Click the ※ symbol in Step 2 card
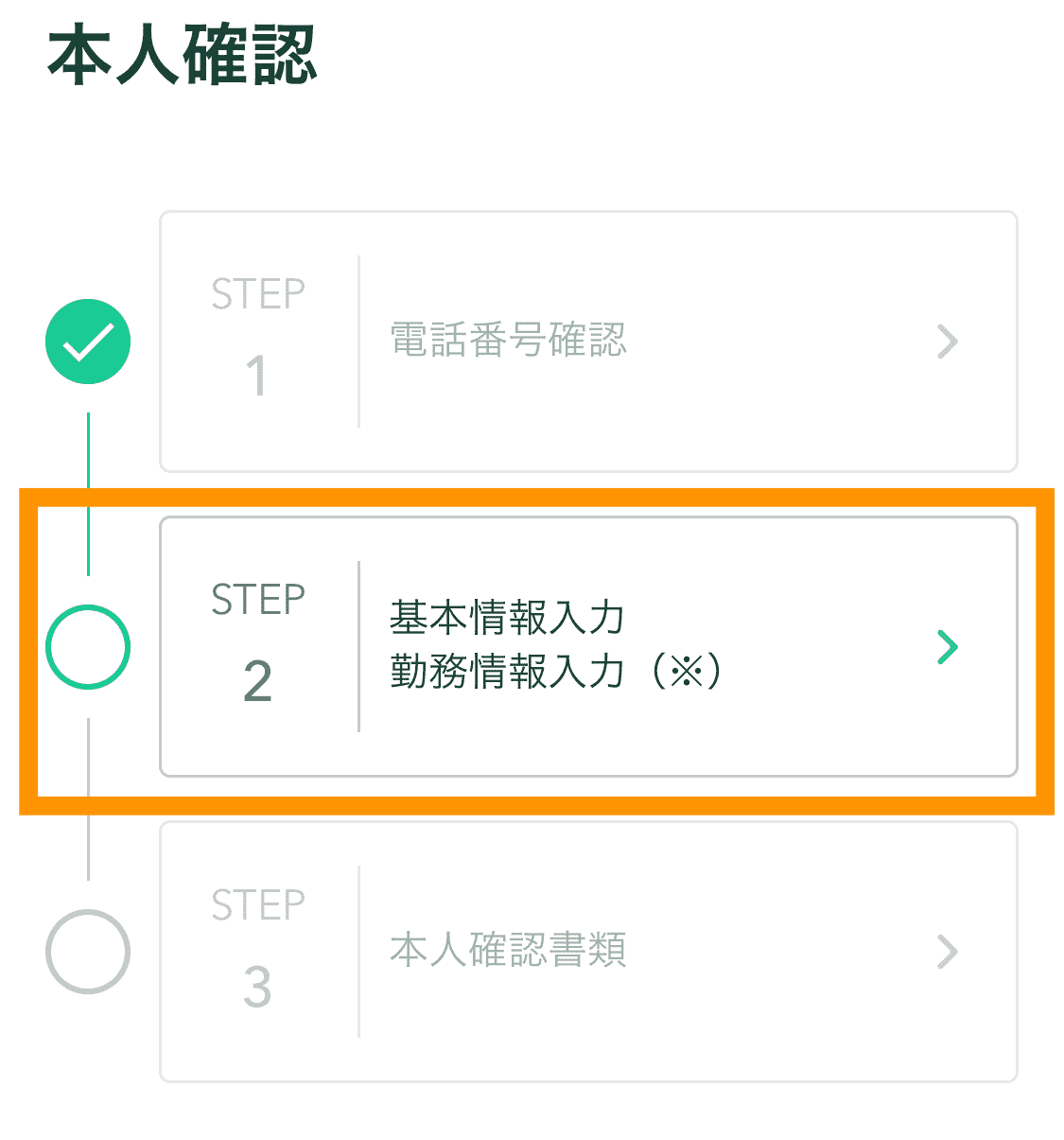This screenshot has width=1064, height=1140. (687, 673)
